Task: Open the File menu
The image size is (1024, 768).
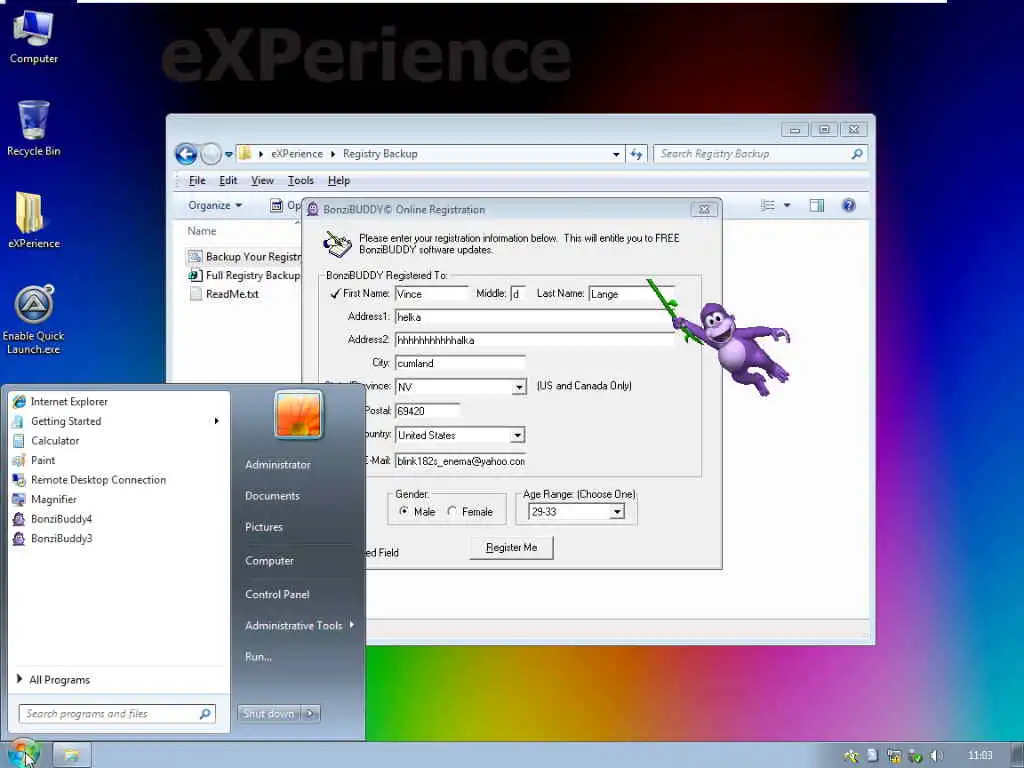Action: click(197, 180)
